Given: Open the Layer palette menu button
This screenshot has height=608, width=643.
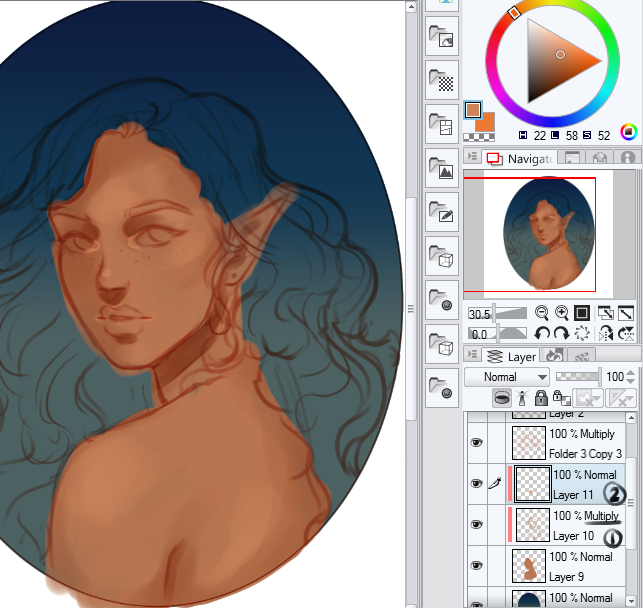Looking at the screenshot, I should [473, 354].
